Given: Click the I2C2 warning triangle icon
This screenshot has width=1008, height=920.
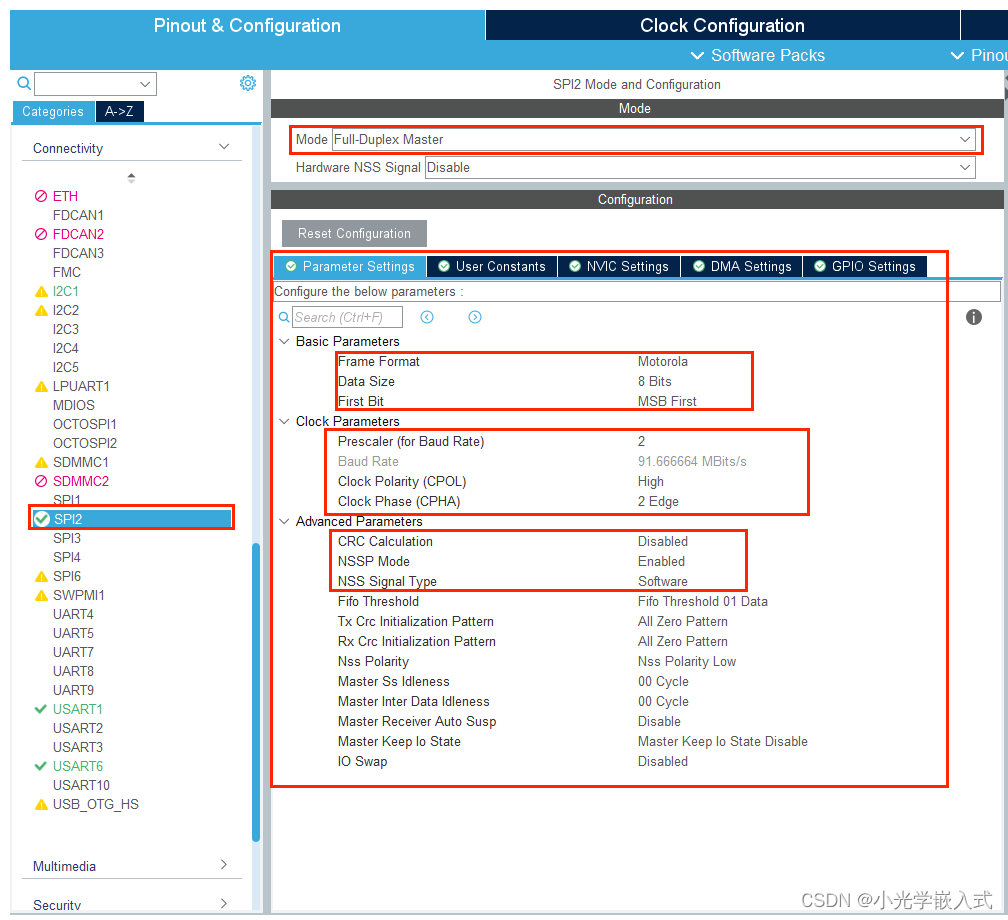Looking at the screenshot, I should tap(41, 311).
